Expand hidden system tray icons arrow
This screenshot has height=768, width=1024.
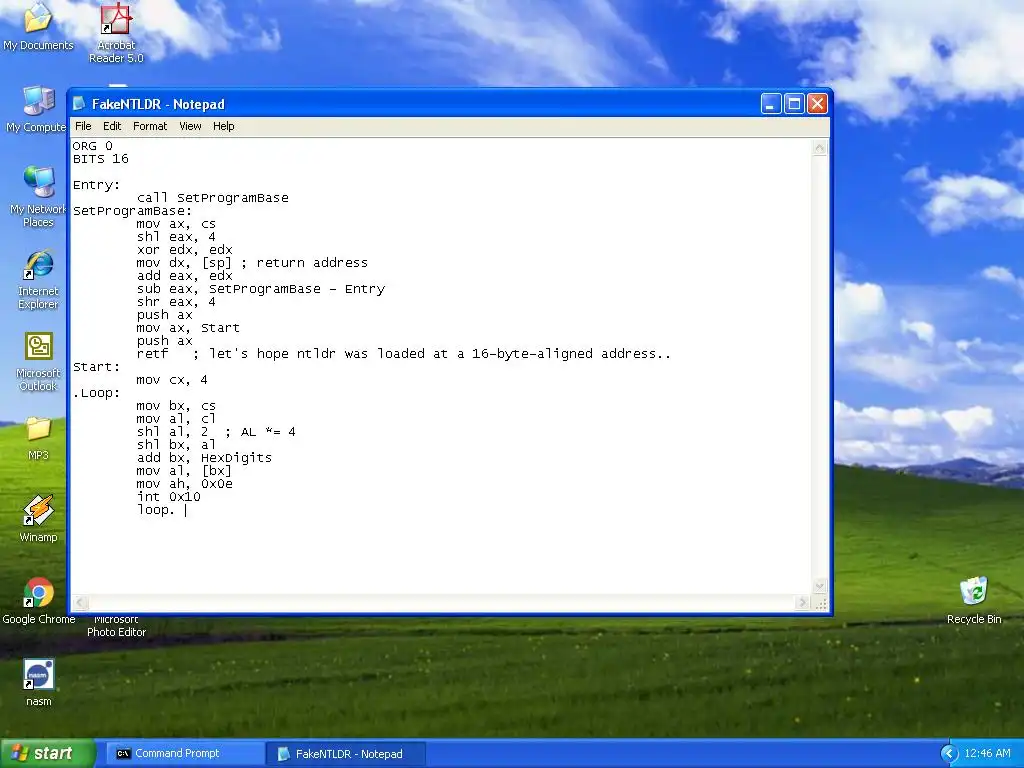949,754
